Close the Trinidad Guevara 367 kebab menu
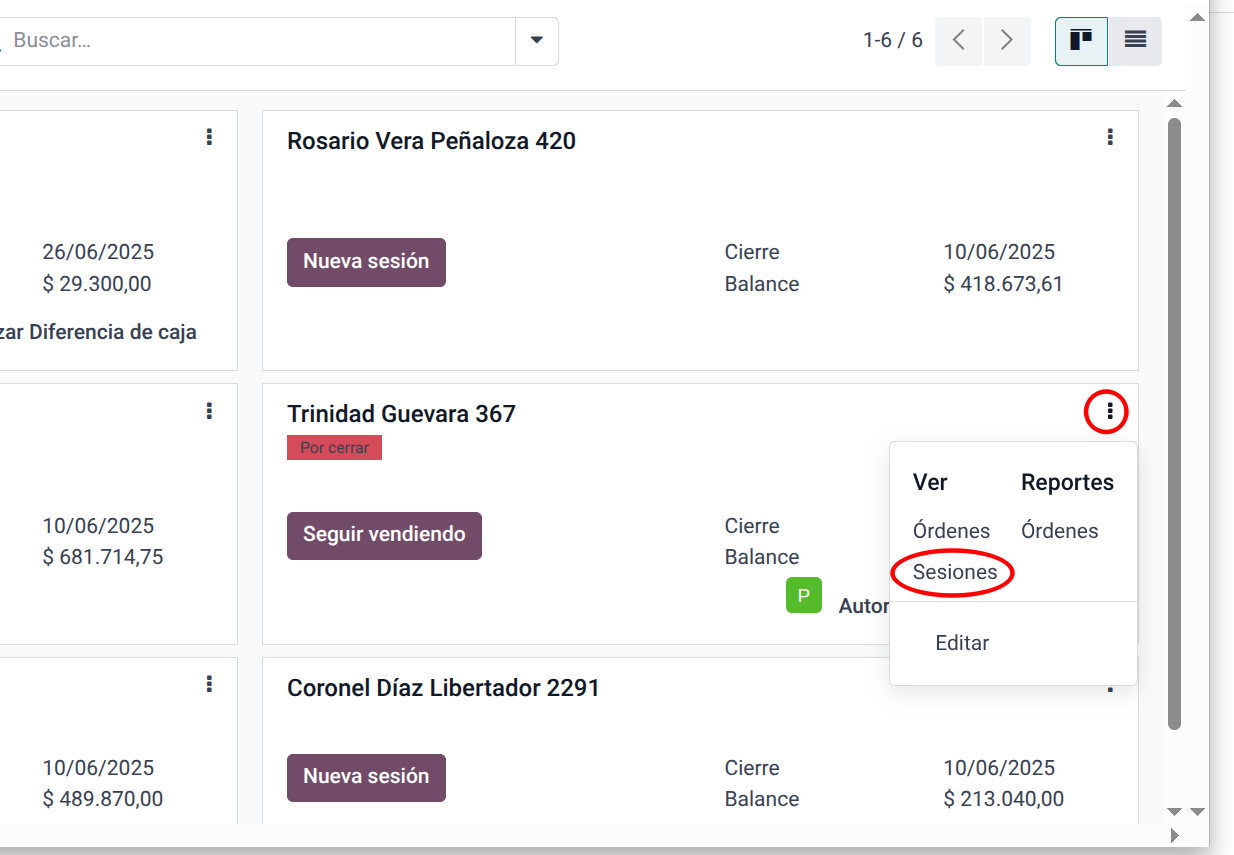 pyautogui.click(x=1110, y=411)
